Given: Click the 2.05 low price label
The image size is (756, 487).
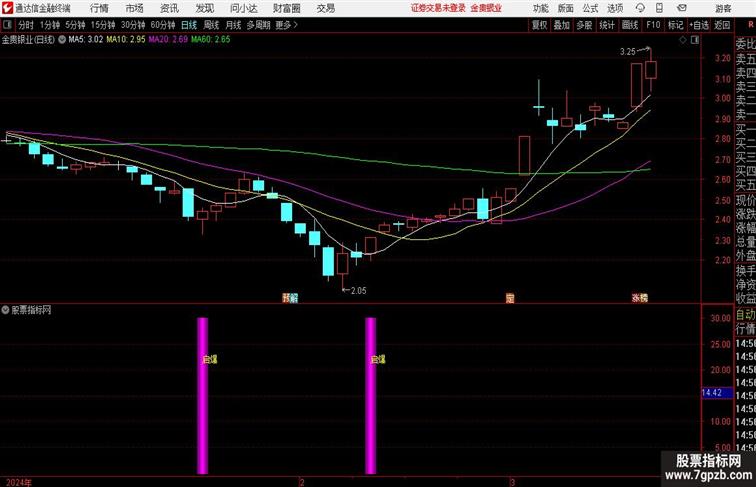Looking at the screenshot, I should coord(358,291).
